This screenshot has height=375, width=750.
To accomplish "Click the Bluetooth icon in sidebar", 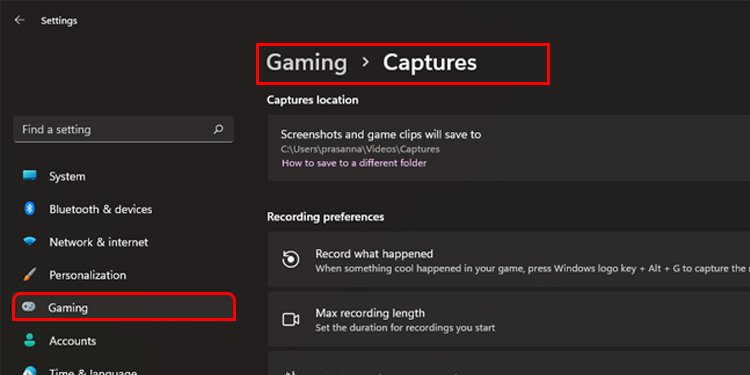I will point(30,209).
